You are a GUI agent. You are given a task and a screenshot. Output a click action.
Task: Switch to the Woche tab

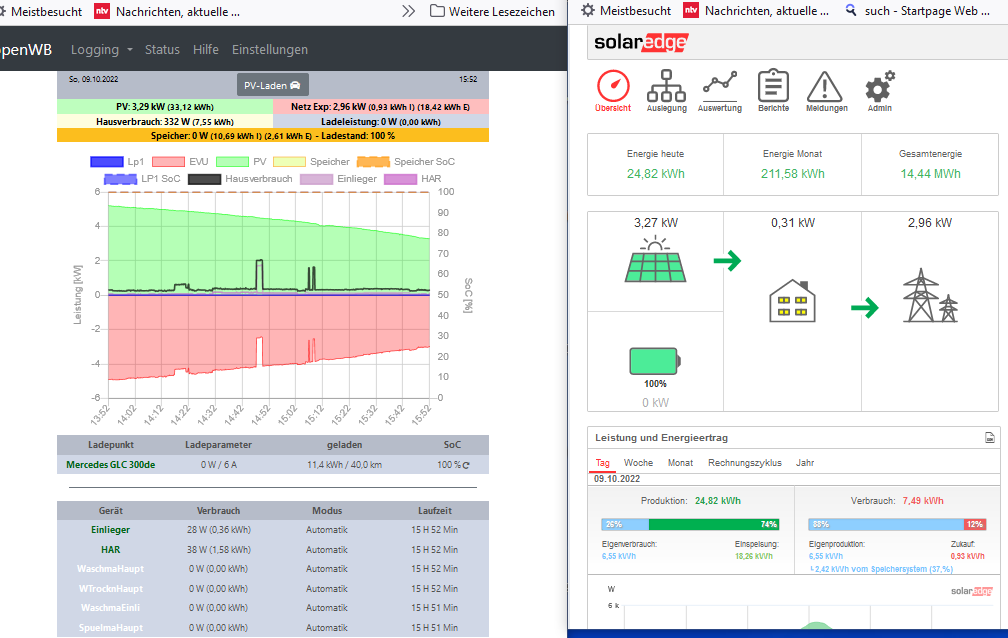tap(638, 463)
